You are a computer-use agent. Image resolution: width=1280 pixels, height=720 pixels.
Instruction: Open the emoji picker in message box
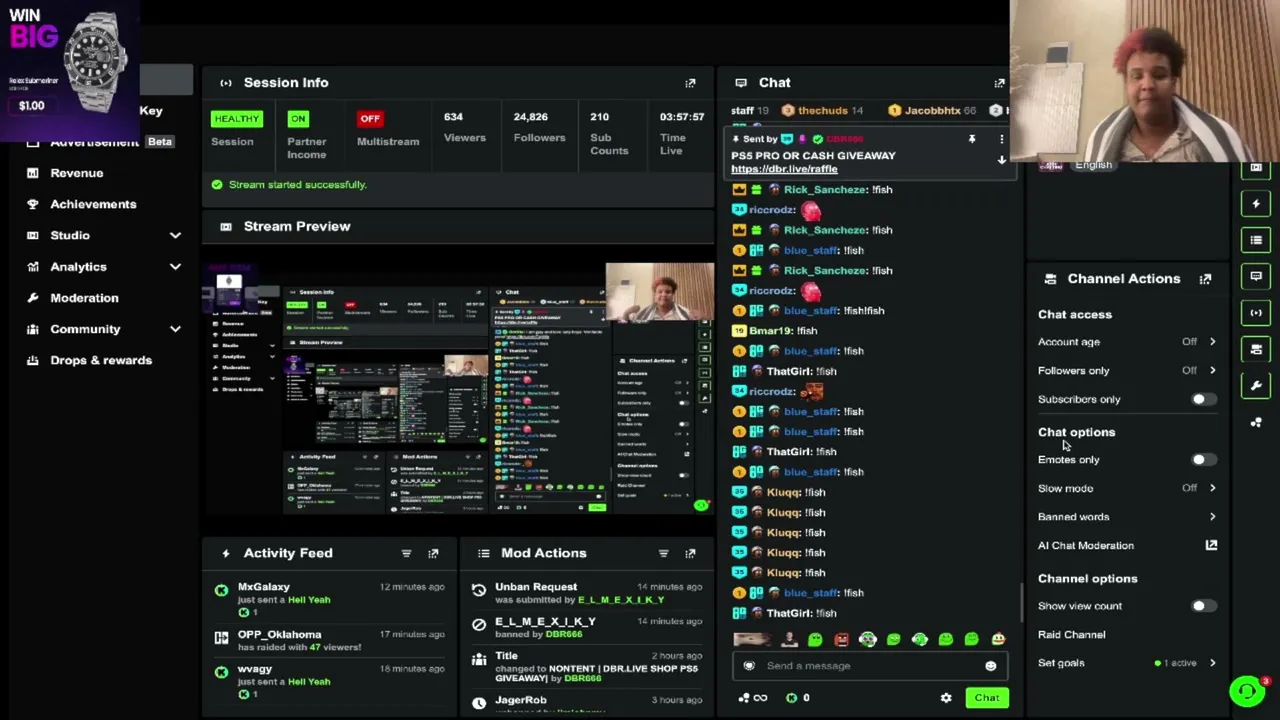tap(990, 666)
